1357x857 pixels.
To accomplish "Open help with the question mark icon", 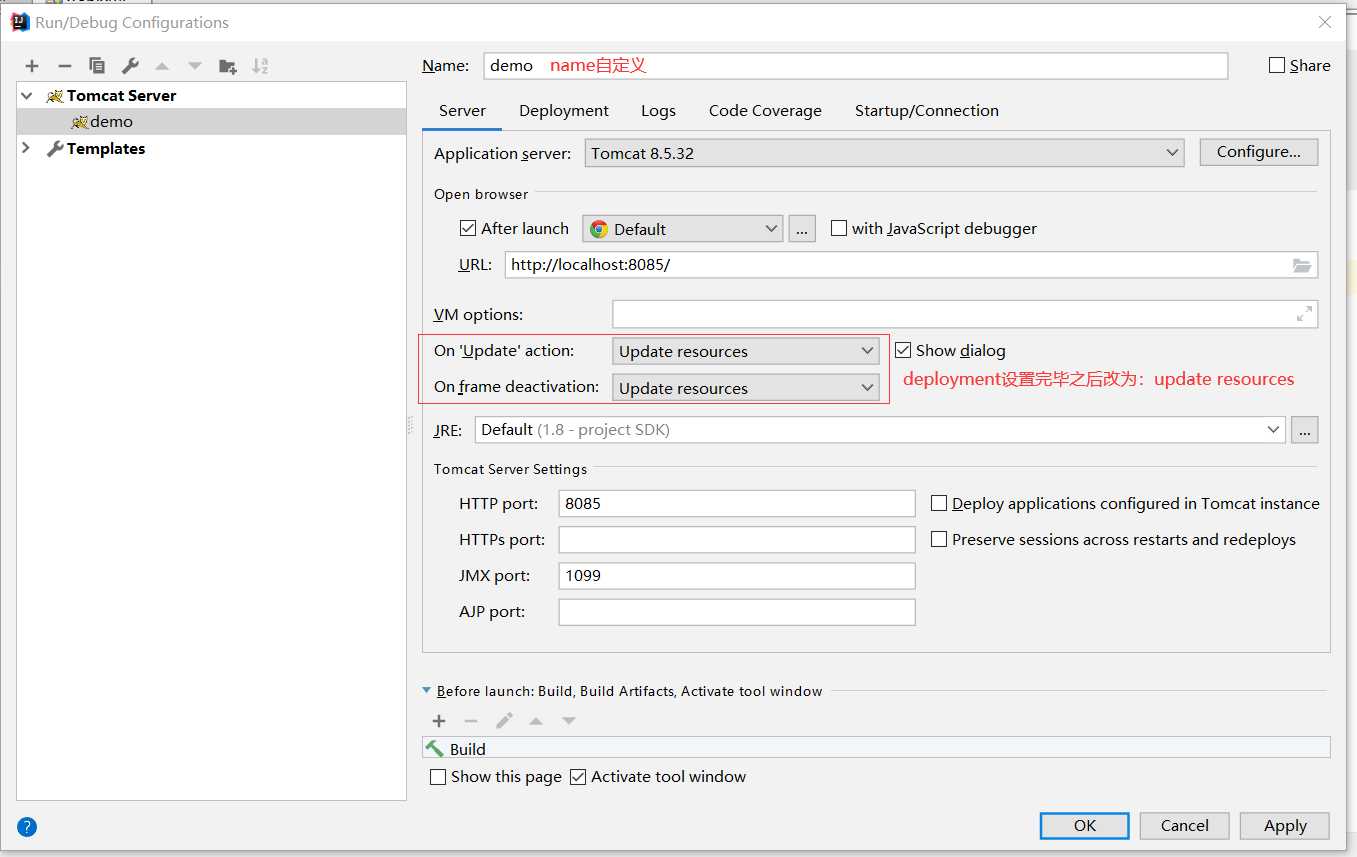I will 27,827.
